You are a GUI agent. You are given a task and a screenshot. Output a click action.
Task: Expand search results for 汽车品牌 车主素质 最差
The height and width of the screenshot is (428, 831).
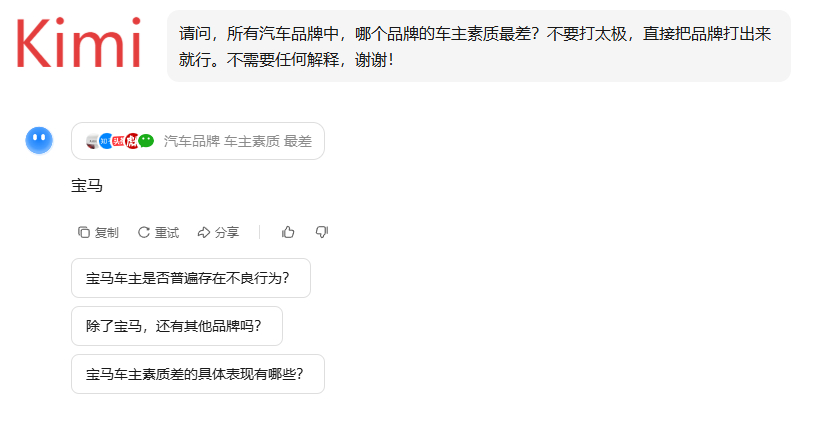coord(198,141)
